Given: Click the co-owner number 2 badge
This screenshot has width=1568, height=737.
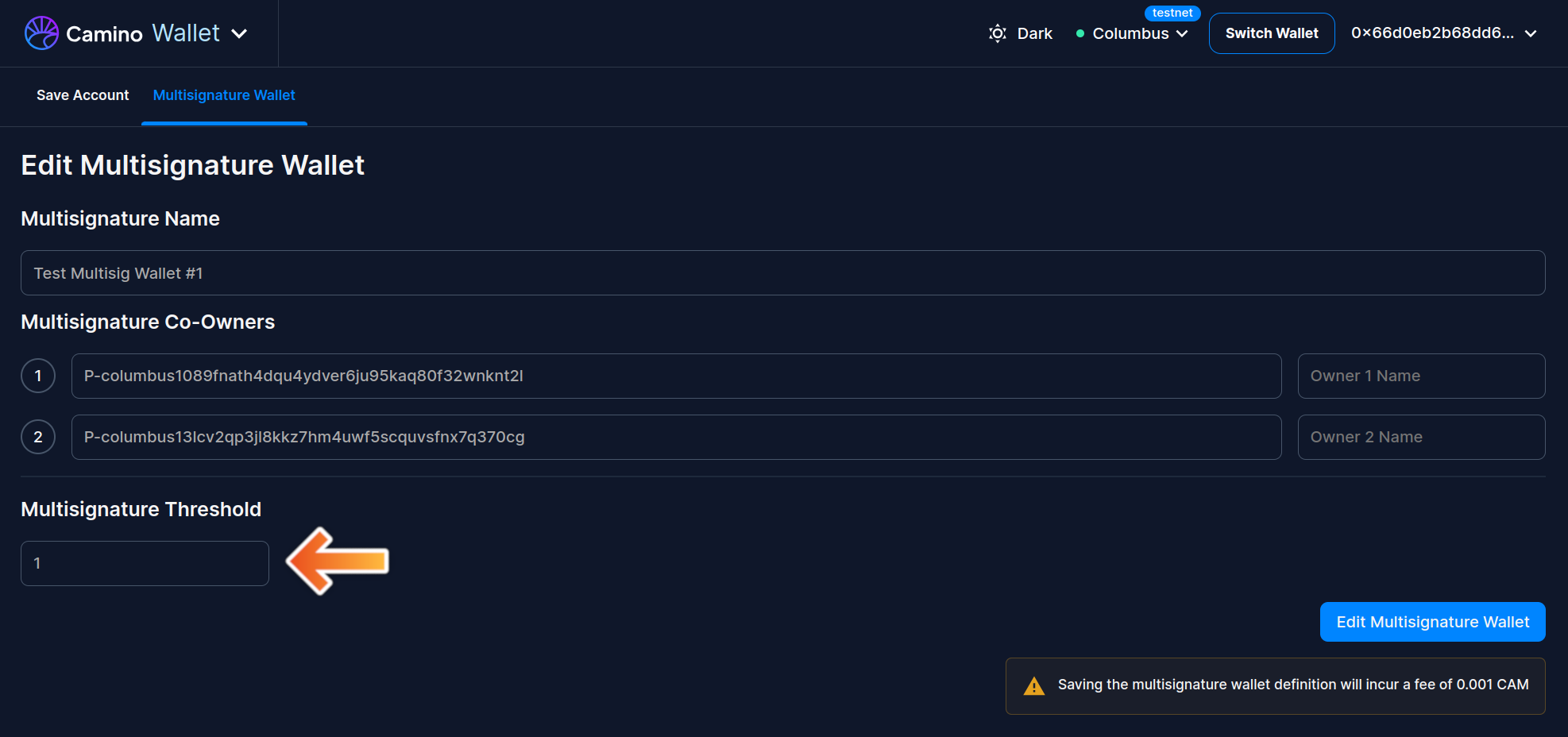Looking at the screenshot, I should 38,437.
